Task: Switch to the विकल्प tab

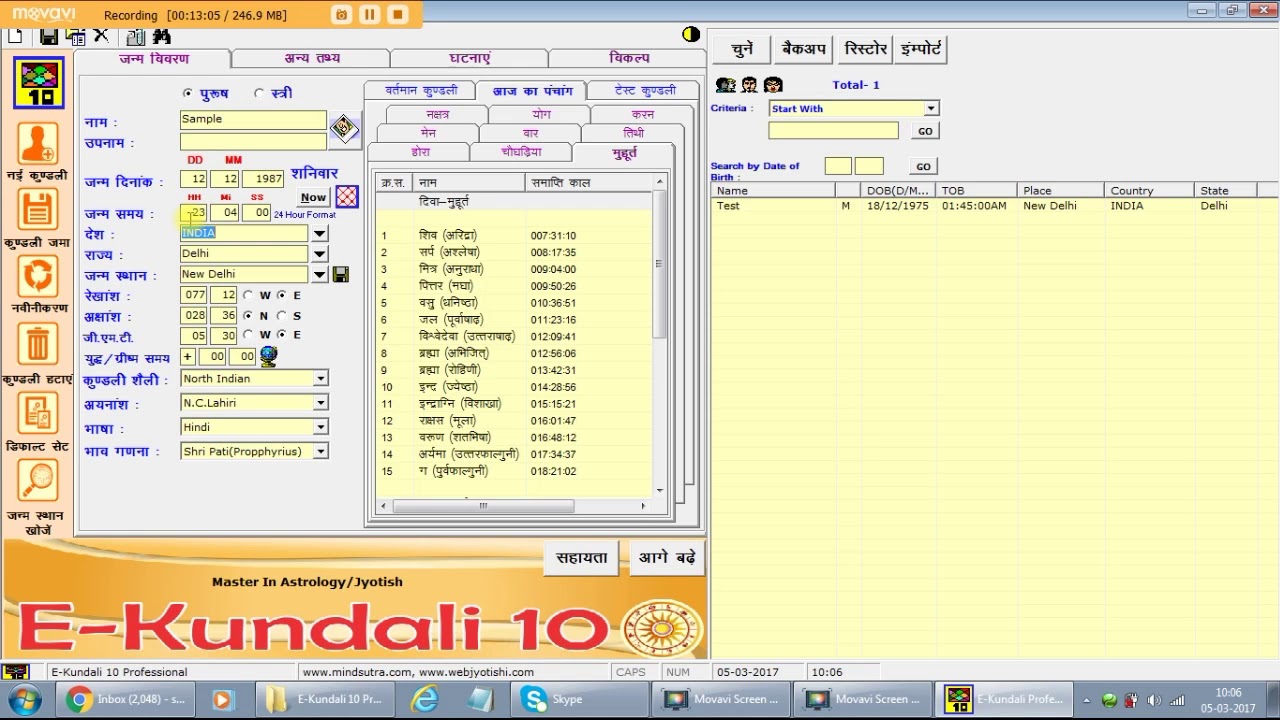Action: pos(629,59)
